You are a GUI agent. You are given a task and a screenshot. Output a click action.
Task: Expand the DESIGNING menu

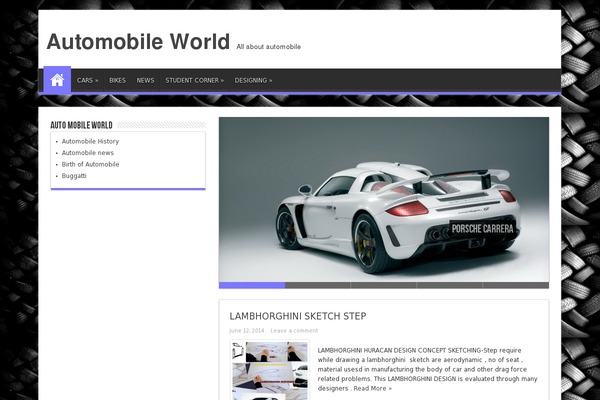pyautogui.click(x=253, y=80)
